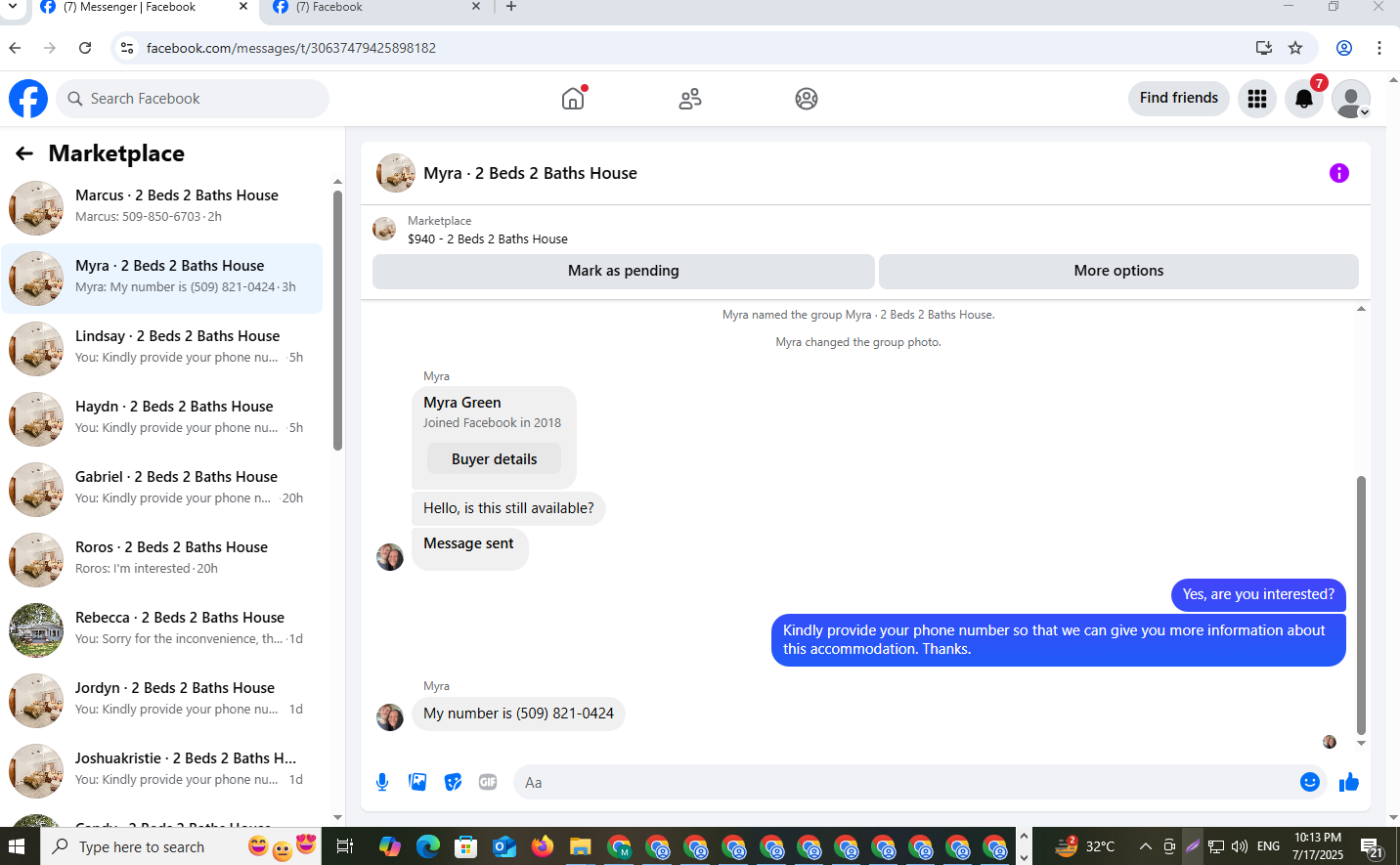The image size is (1400, 865).
Task: Switch to the second (7) Facebook tab
Action: (375, 8)
